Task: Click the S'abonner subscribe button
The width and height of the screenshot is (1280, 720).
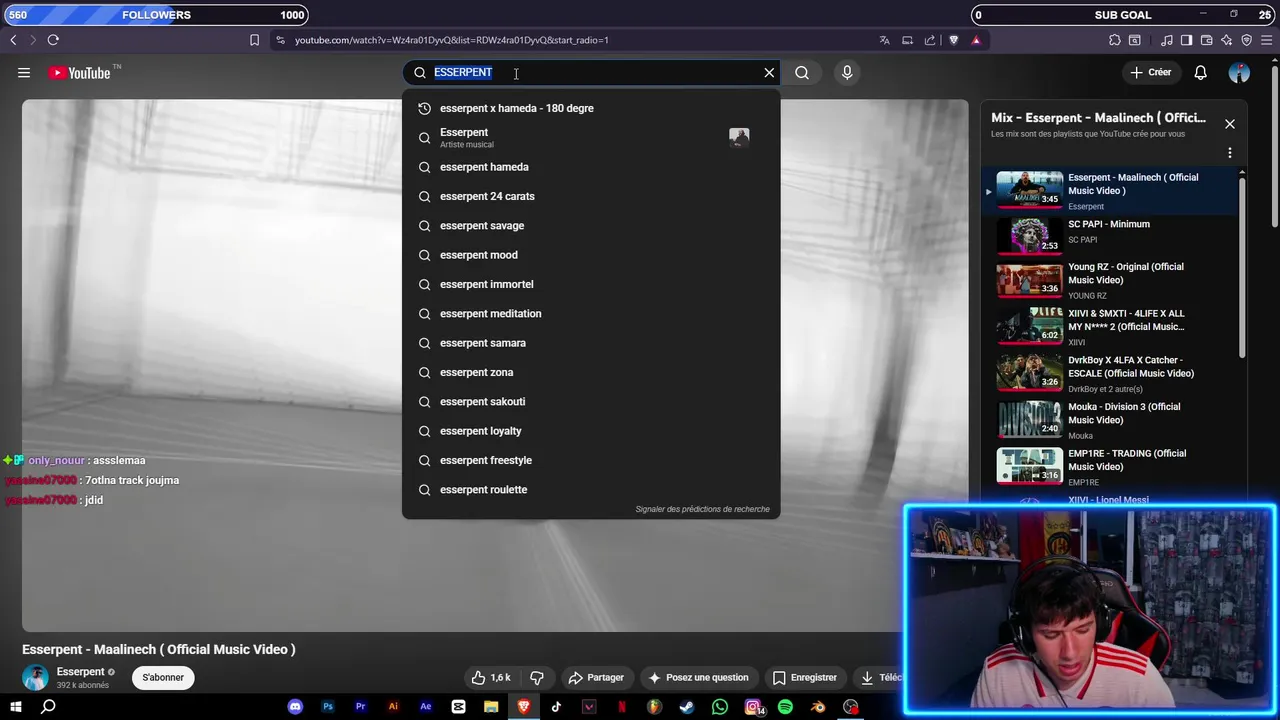Action: [x=163, y=677]
